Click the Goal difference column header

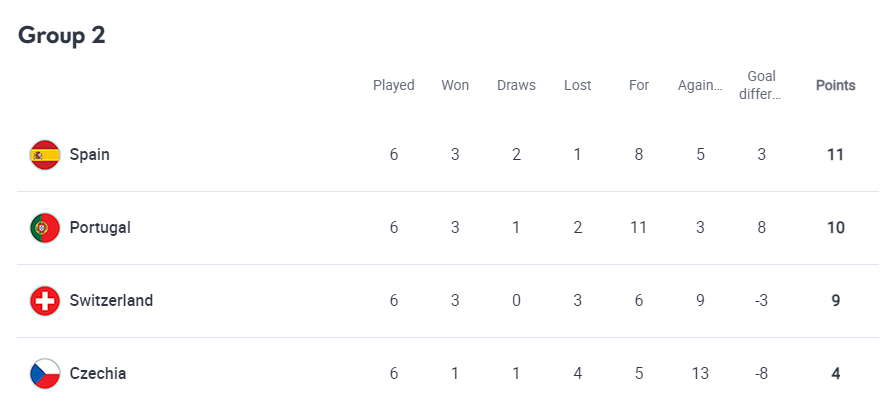(761, 85)
